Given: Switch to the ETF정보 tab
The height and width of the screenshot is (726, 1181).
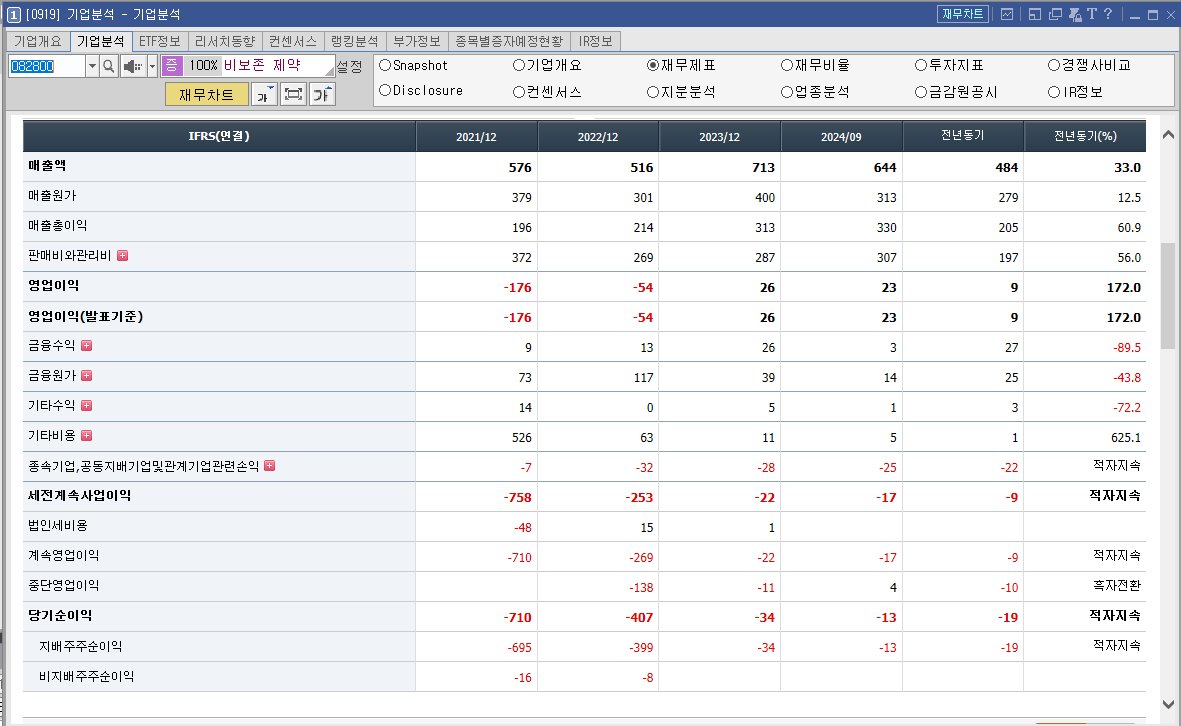Looking at the screenshot, I should click(x=160, y=41).
